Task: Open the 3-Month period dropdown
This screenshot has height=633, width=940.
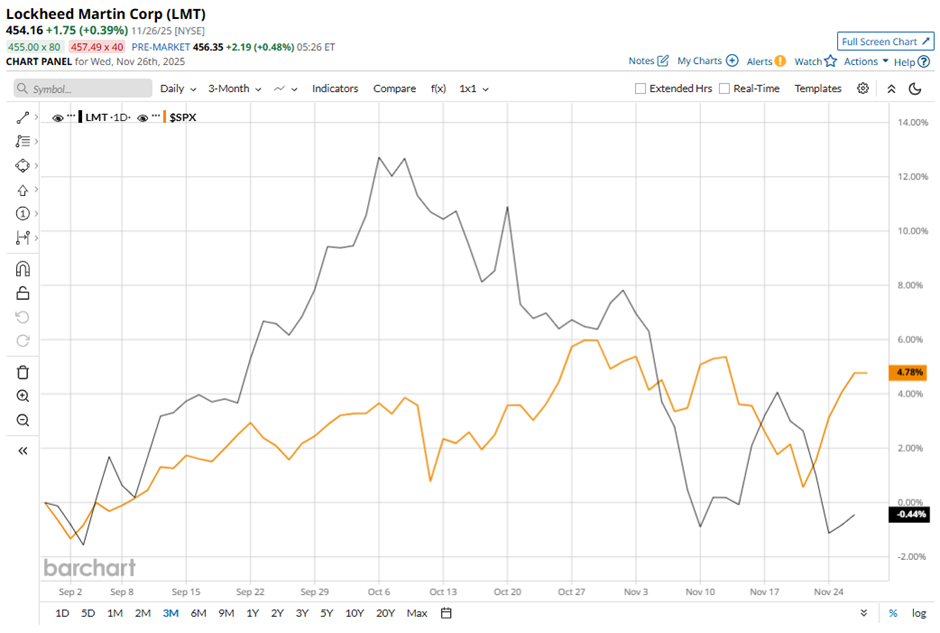Action: point(234,89)
